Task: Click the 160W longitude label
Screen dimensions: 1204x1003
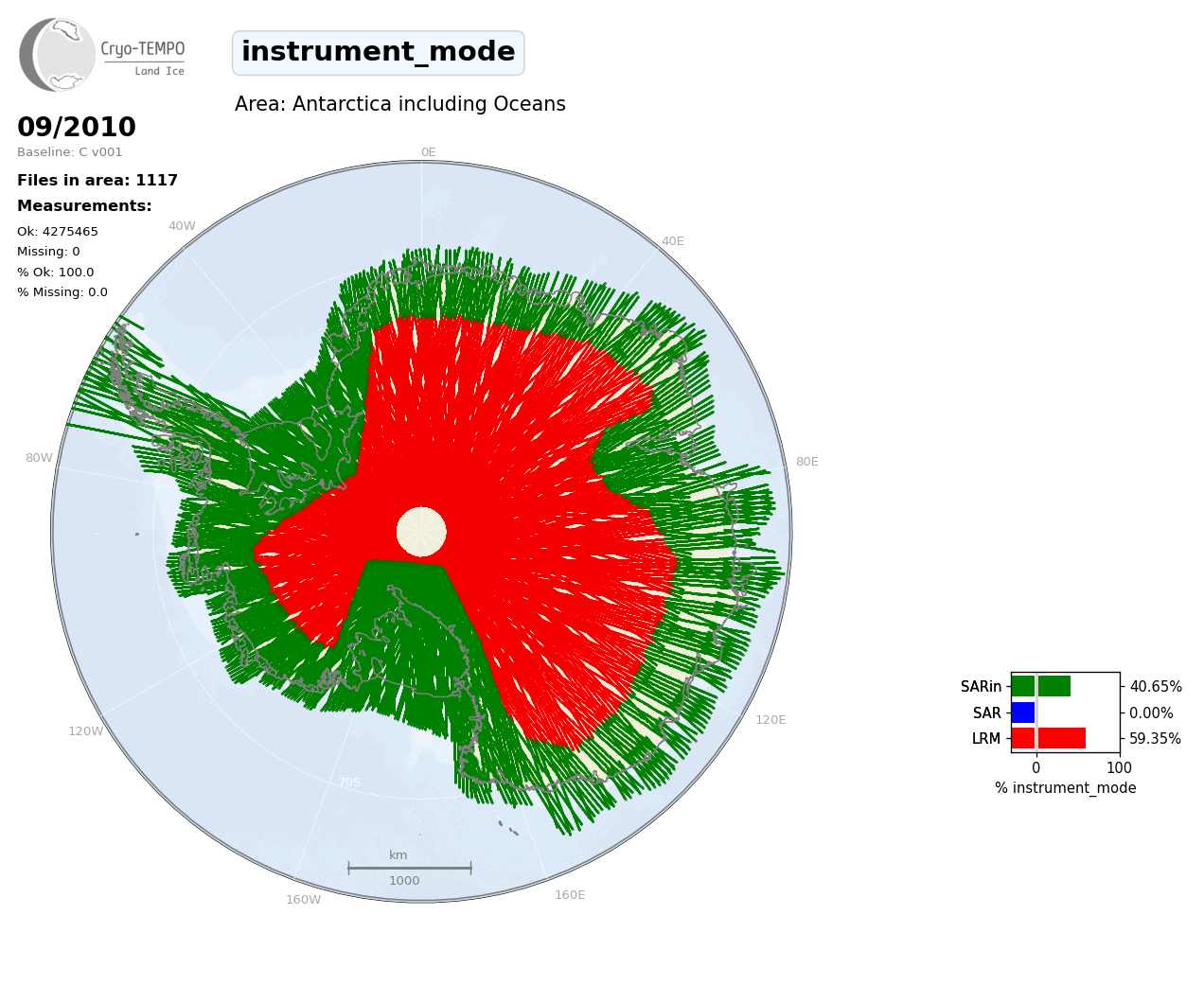Action: [x=304, y=900]
